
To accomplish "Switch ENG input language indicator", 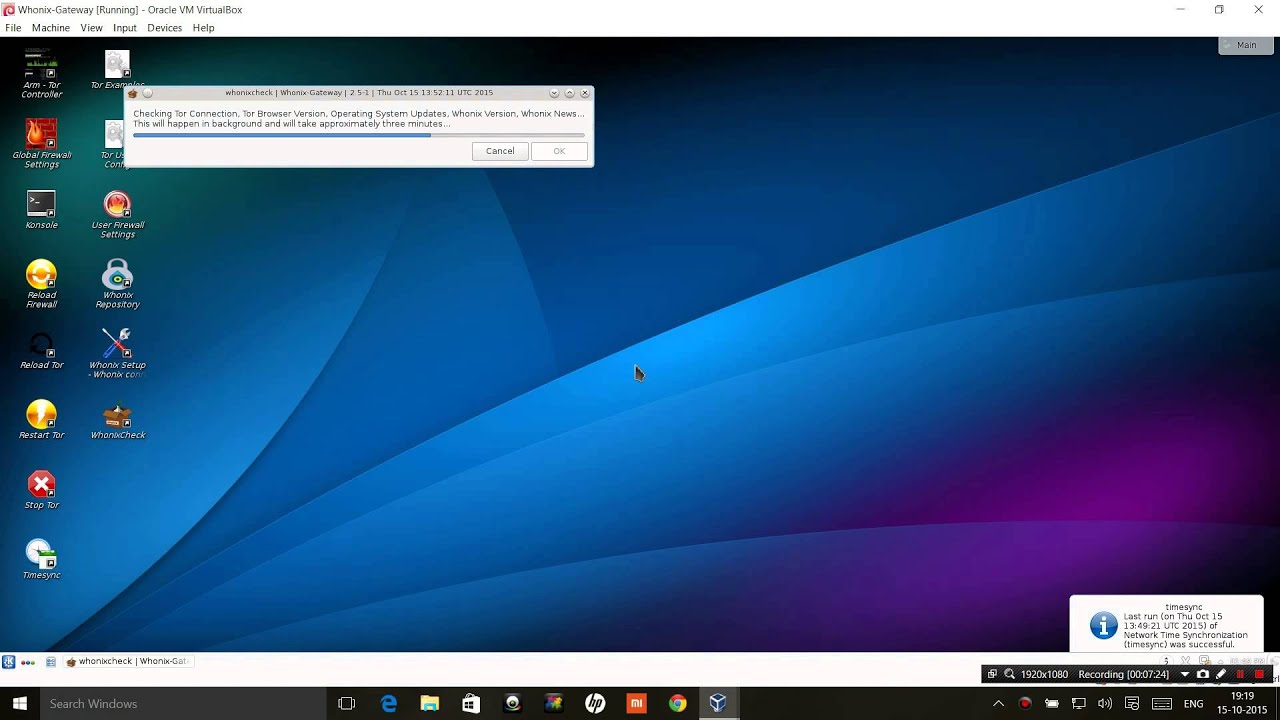I will (x=1193, y=704).
